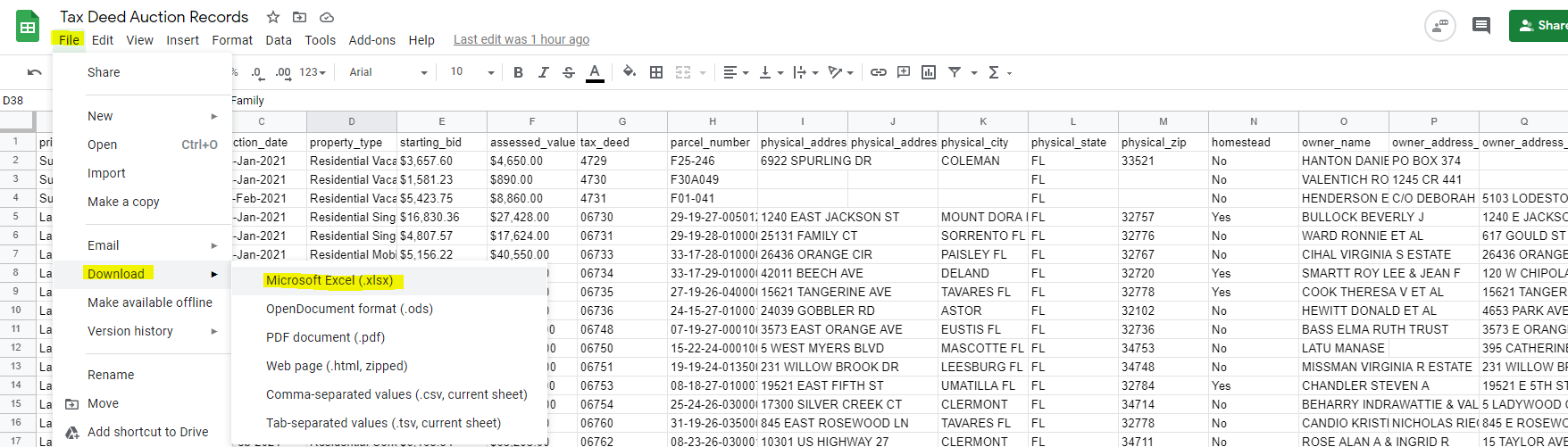Click the insert link icon

879,72
